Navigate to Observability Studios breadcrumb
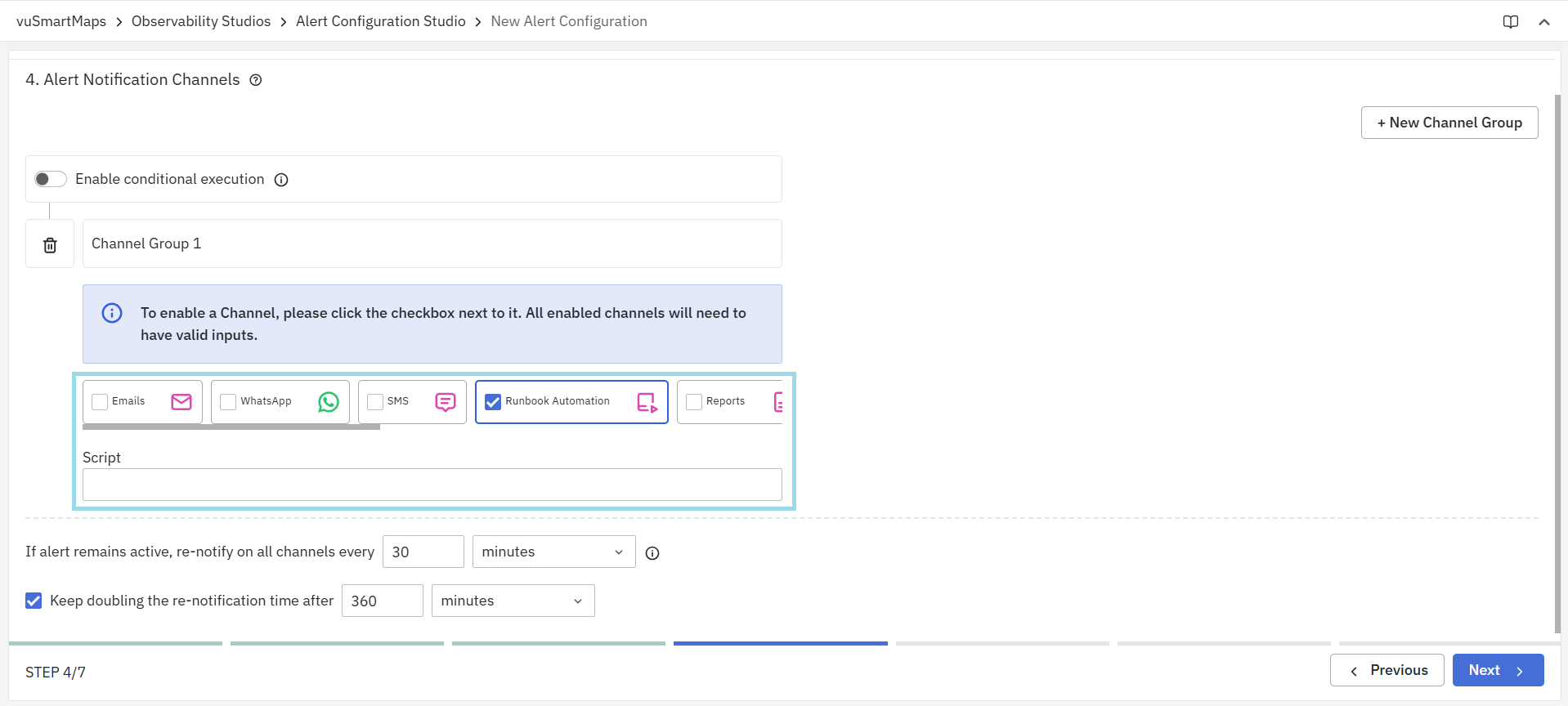Image resolution: width=1568 pixels, height=706 pixels. click(x=200, y=21)
